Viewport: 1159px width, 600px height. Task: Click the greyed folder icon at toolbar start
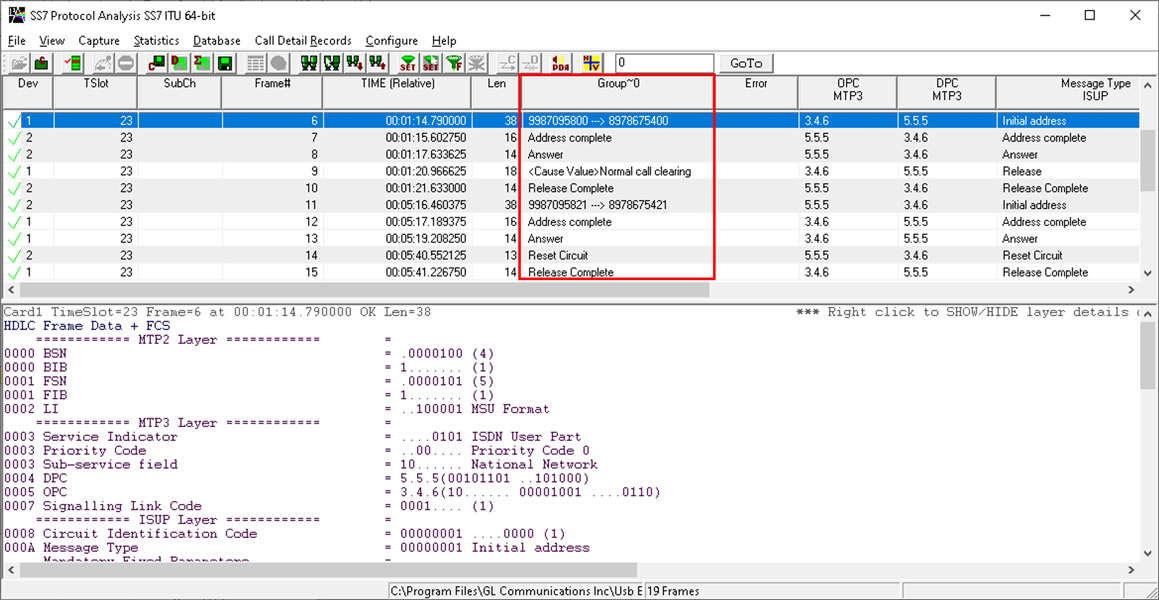coord(19,64)
